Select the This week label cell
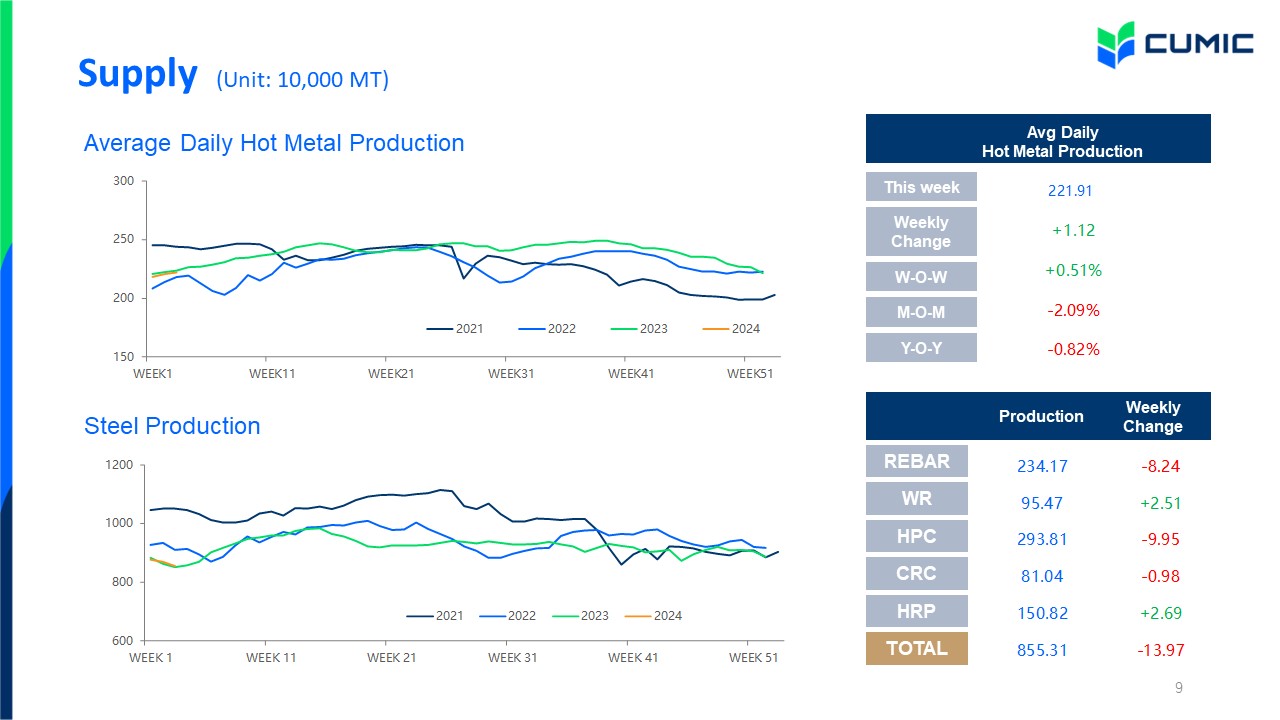Image resolution: width=1280 pixels, height=720 pixels. (x=921, y=187)
